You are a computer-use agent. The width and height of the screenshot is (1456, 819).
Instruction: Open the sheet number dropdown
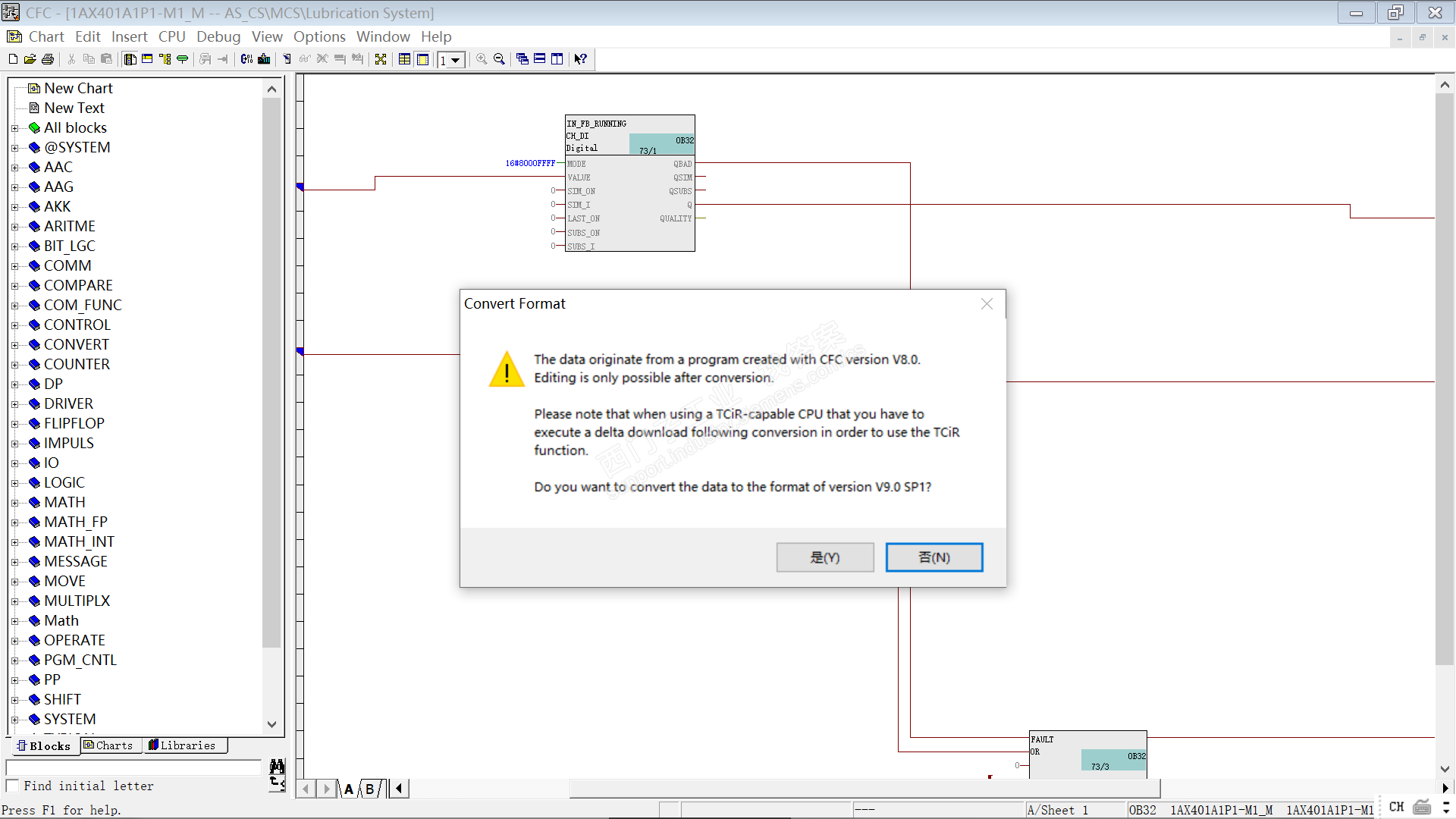(x=456, y=60)
